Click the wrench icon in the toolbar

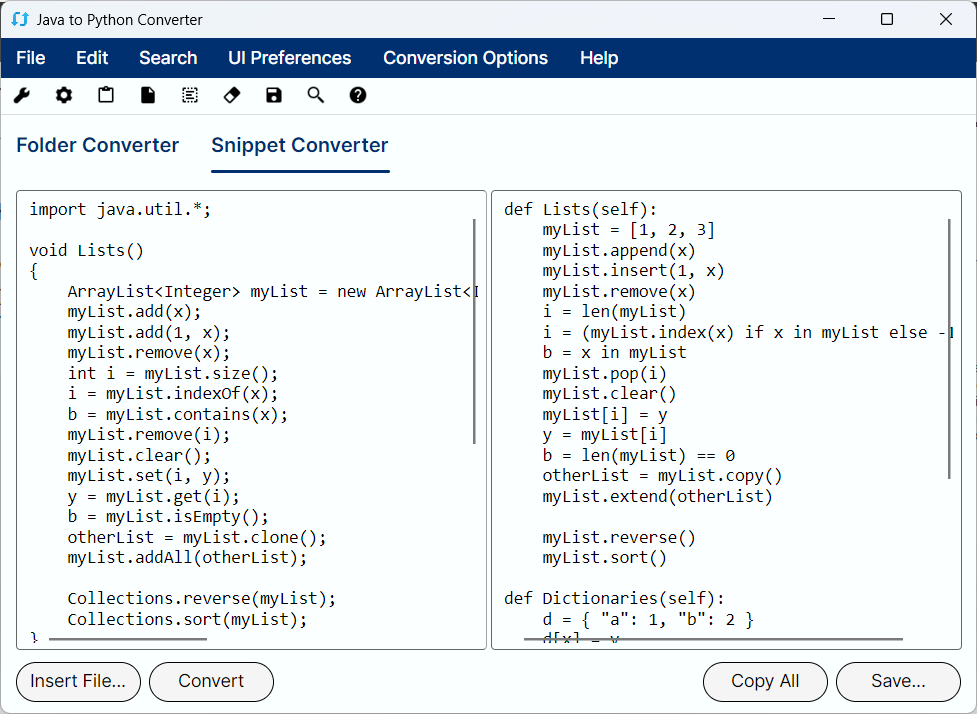22,95
